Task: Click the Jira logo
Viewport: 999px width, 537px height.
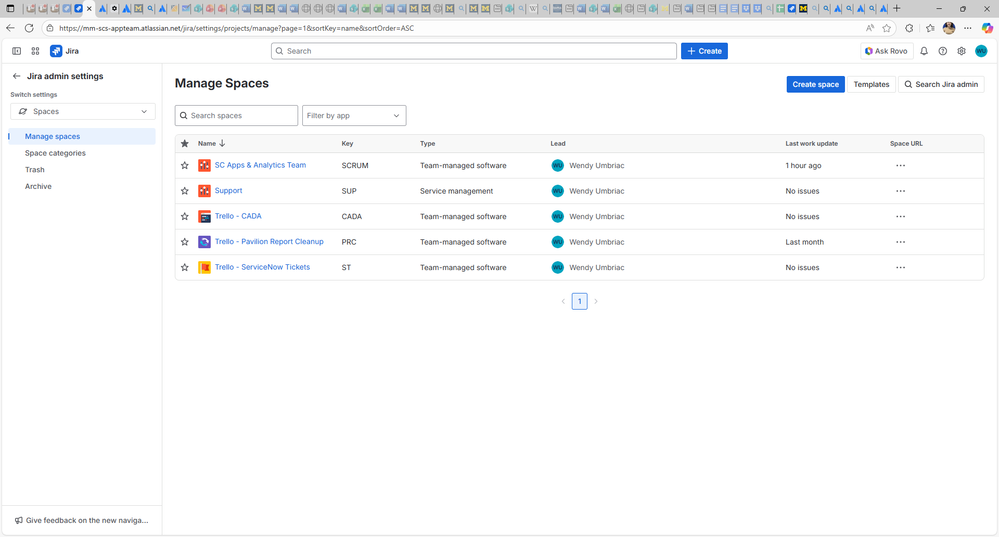Action: pyautogui.click(x=64, y=51)
